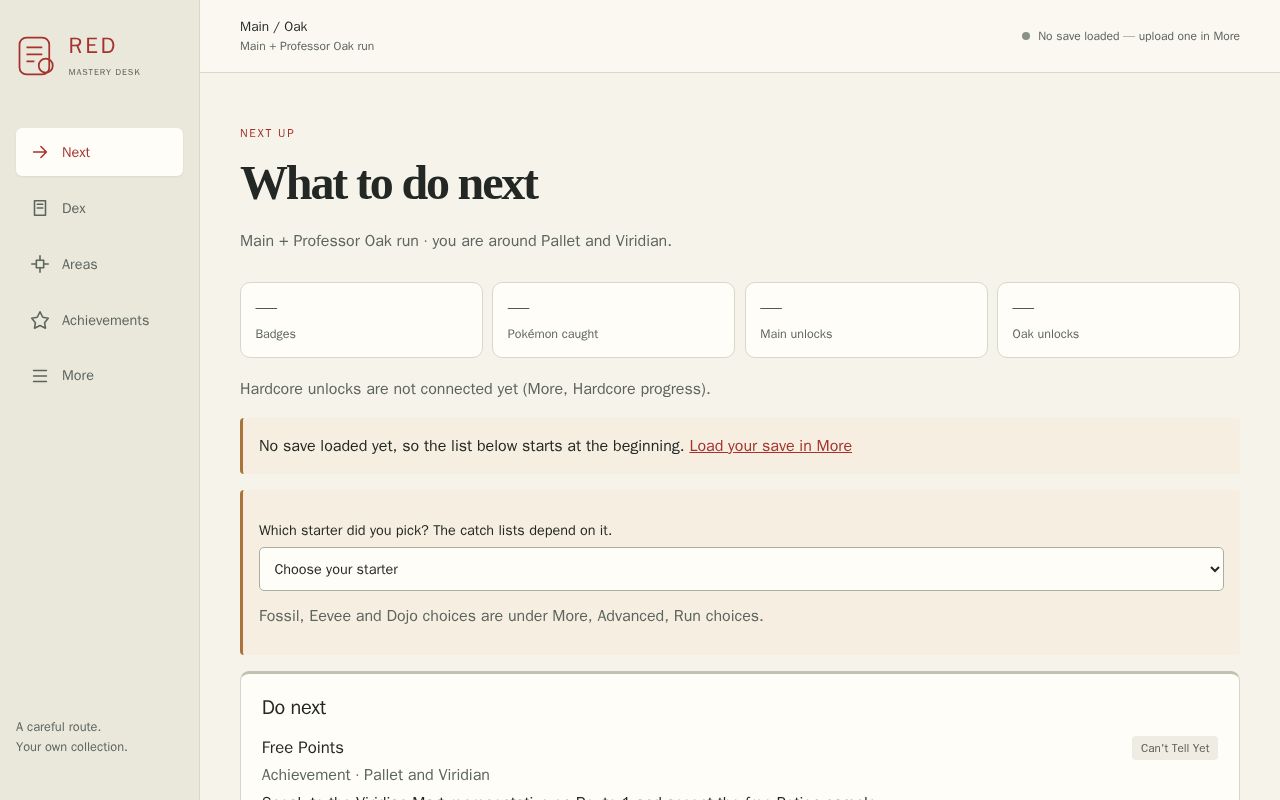Image resolution: width=1280 pixels, height=800 pixels.
Task: Click the Oak unlocks stat card
Action: pyautogui.click(x=1118, y=320)
